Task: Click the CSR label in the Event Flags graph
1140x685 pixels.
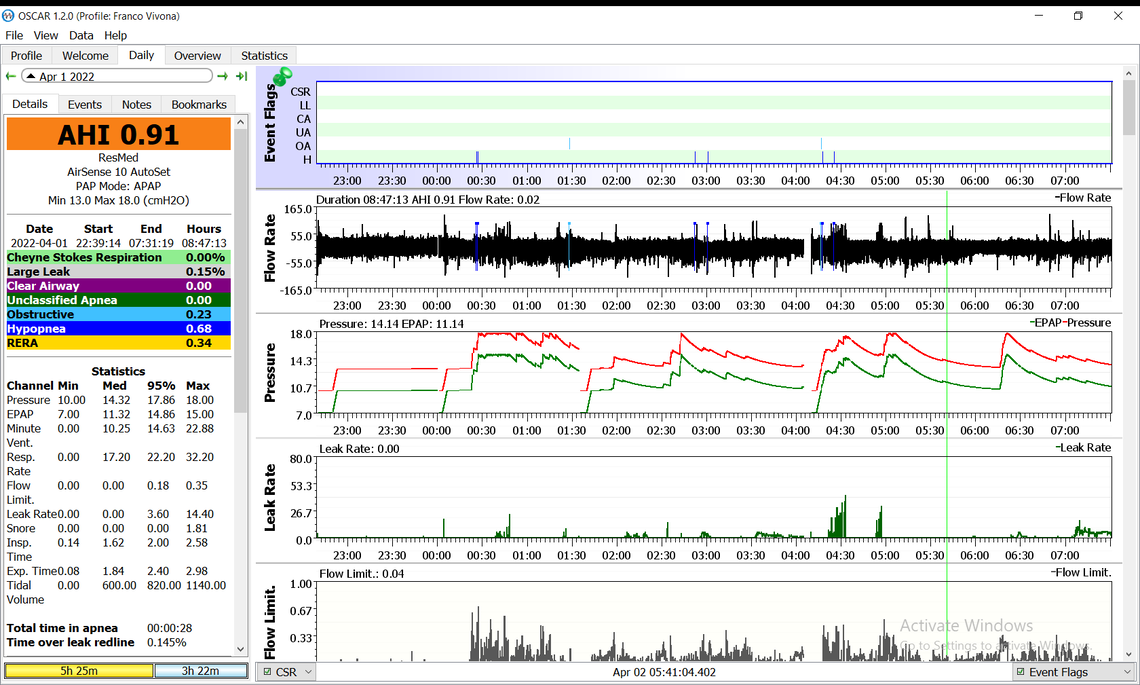Action: pyautogui.click(x=300, y=92)
